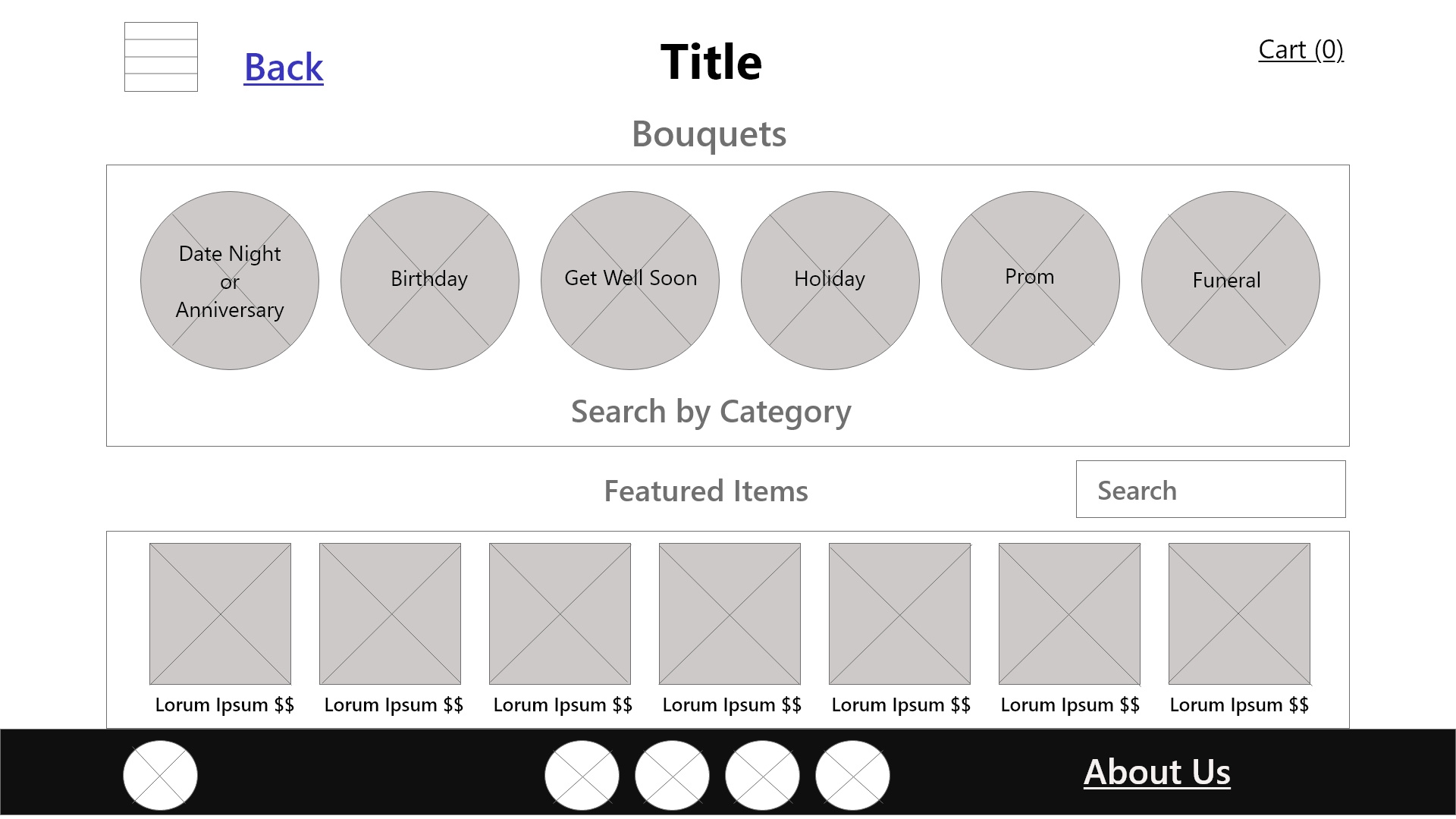Click the second centered footer circle icon
The image size is (1456, 819).
click(672, 776)
